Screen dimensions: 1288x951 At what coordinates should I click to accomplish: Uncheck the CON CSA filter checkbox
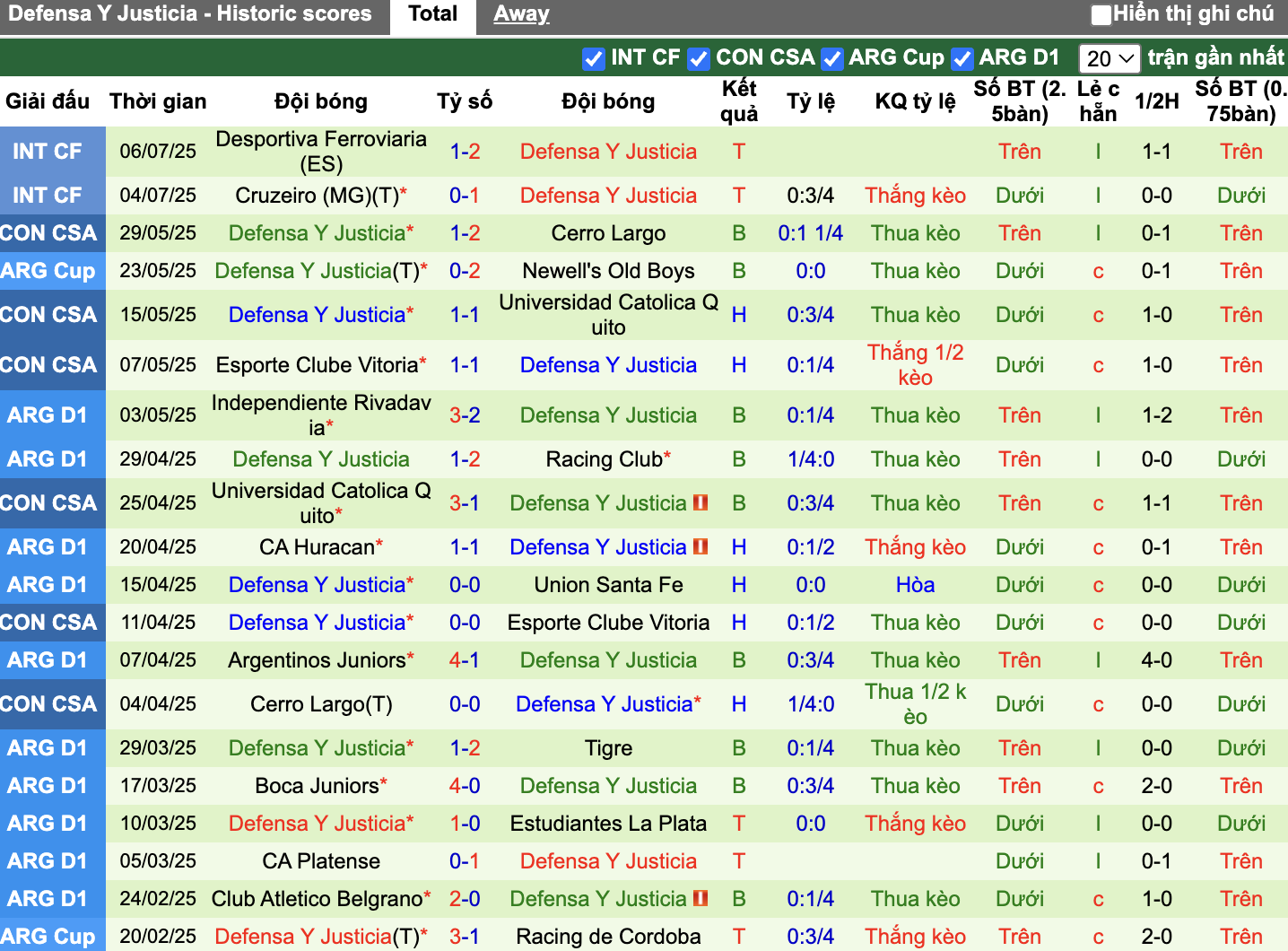(698, 58)
